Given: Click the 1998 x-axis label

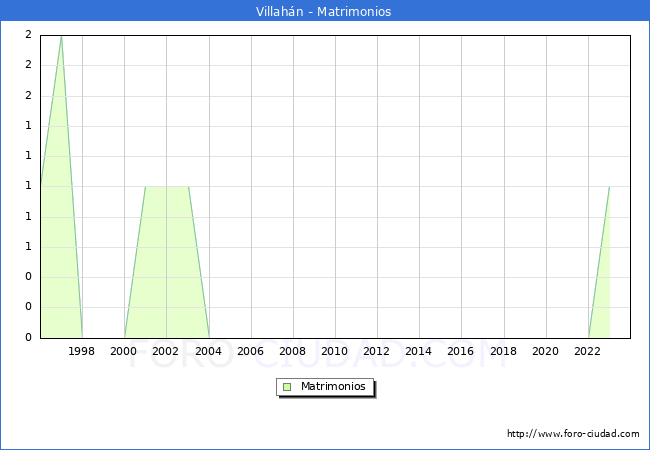Looking at the screenshot, I should [x=81, y=351].
